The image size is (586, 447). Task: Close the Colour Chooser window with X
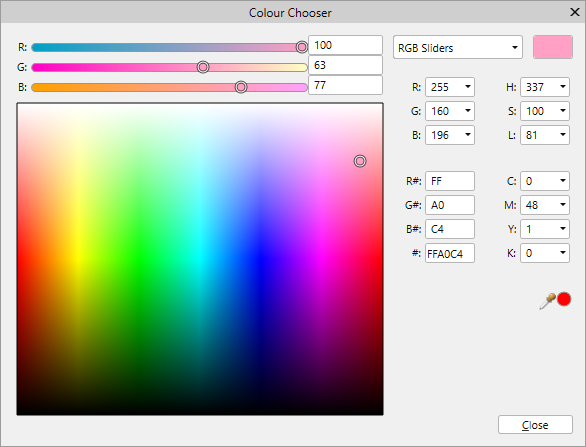pyautogui.click(x=575, y=12)
